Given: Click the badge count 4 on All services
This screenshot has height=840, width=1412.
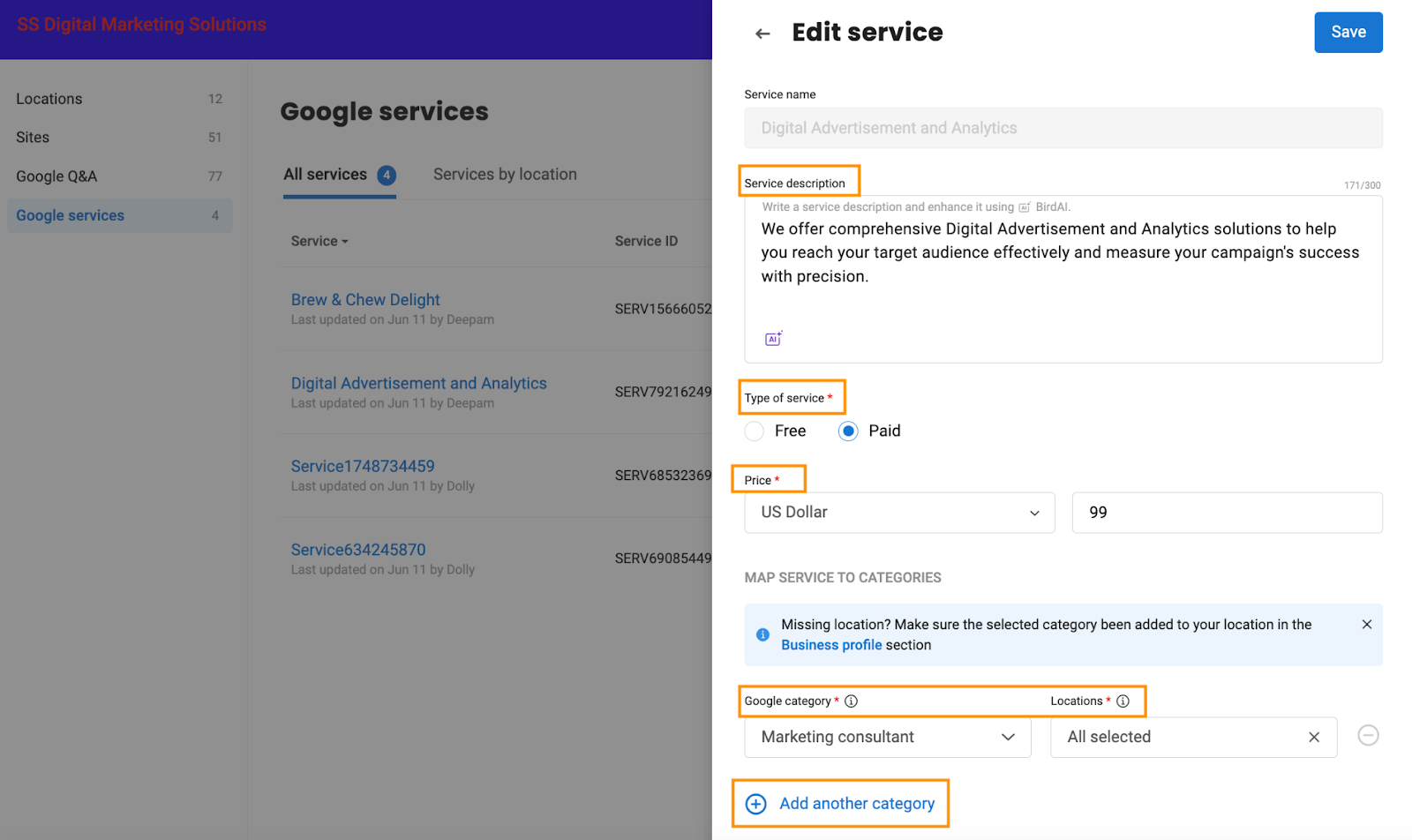Looking at the screenshot, I should [x=387, y=176].
